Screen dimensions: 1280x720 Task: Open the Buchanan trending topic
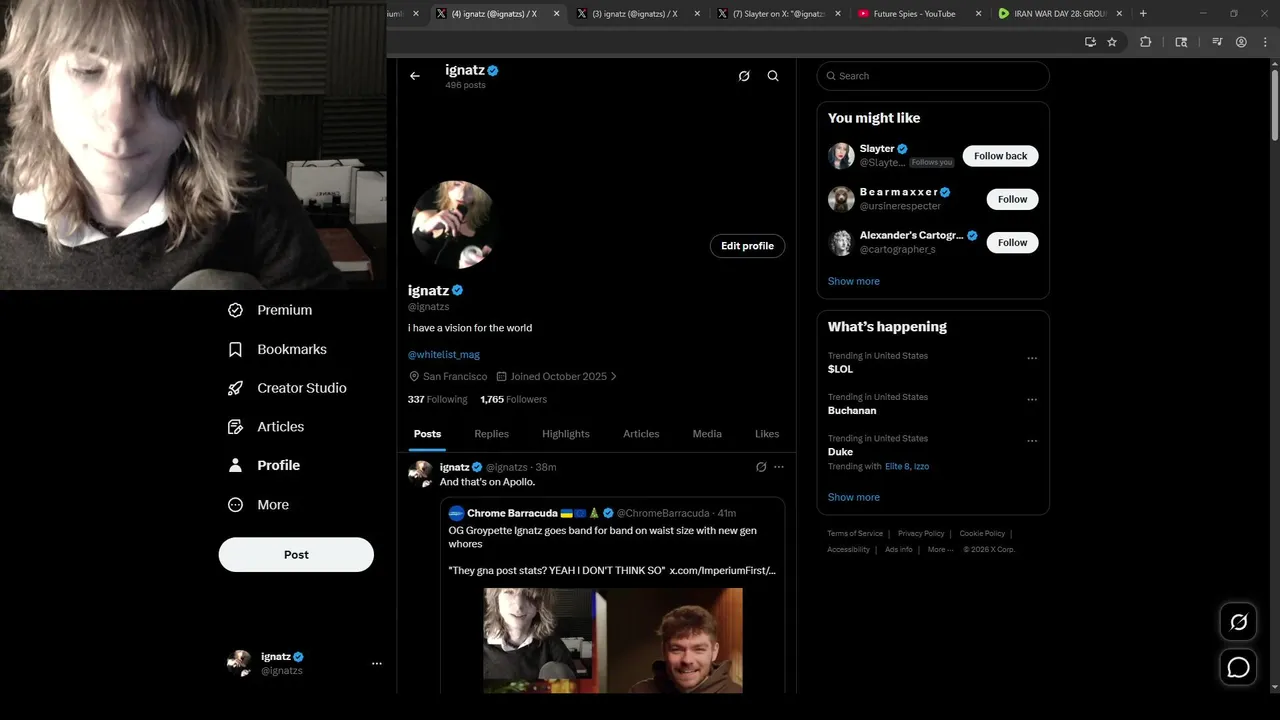(x=852, y=411)
